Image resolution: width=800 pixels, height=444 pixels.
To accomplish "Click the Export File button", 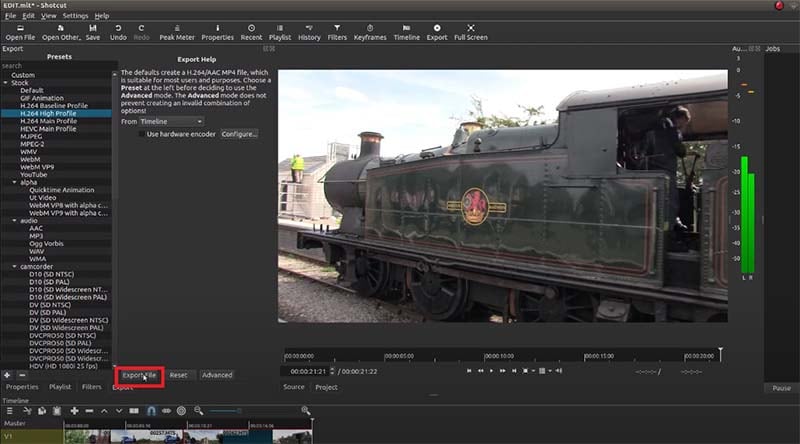I will coord(139,375).
